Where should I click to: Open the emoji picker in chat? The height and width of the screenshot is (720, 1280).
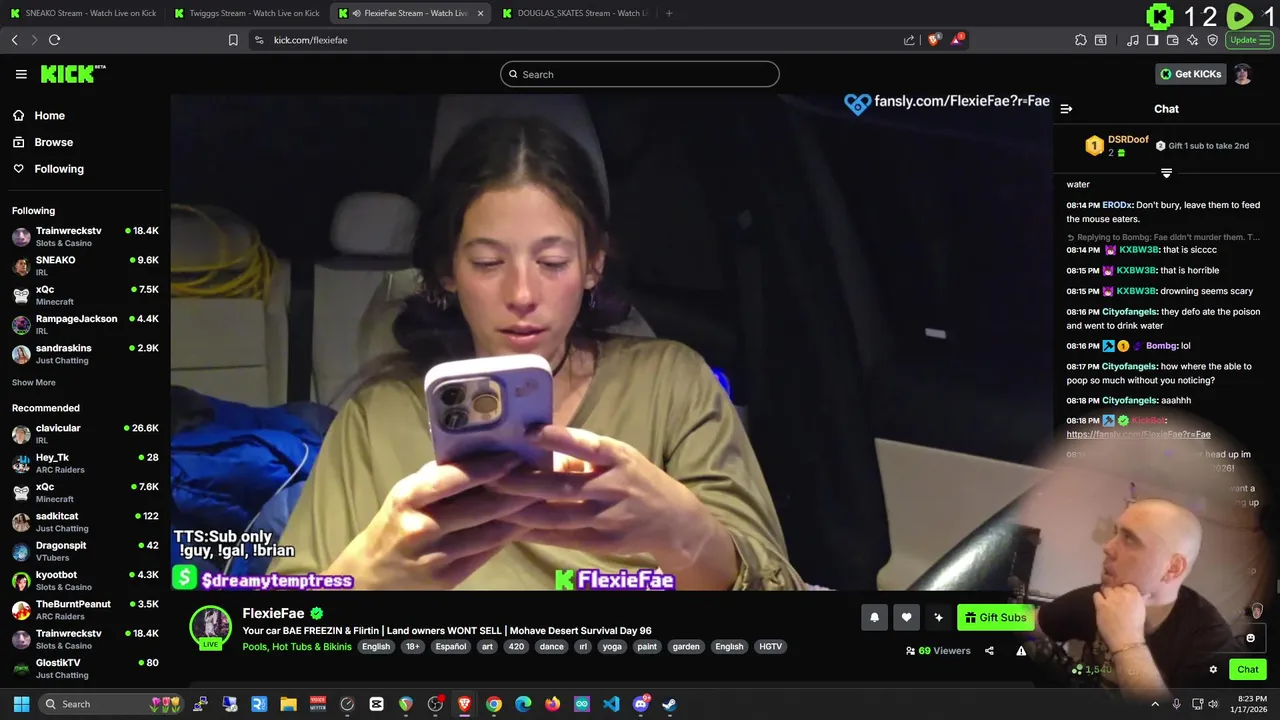[x=1250, y=638]
